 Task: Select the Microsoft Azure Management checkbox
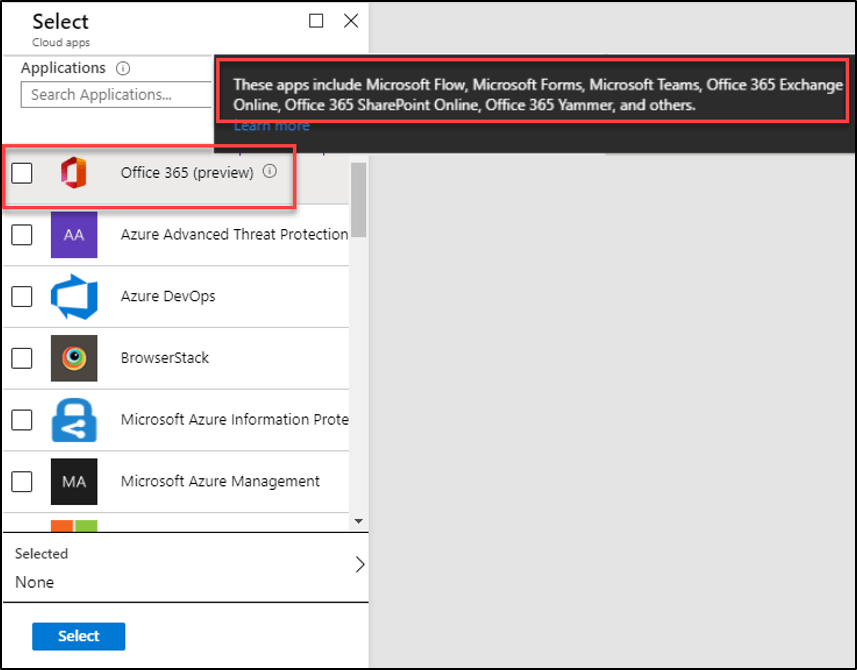22,481
